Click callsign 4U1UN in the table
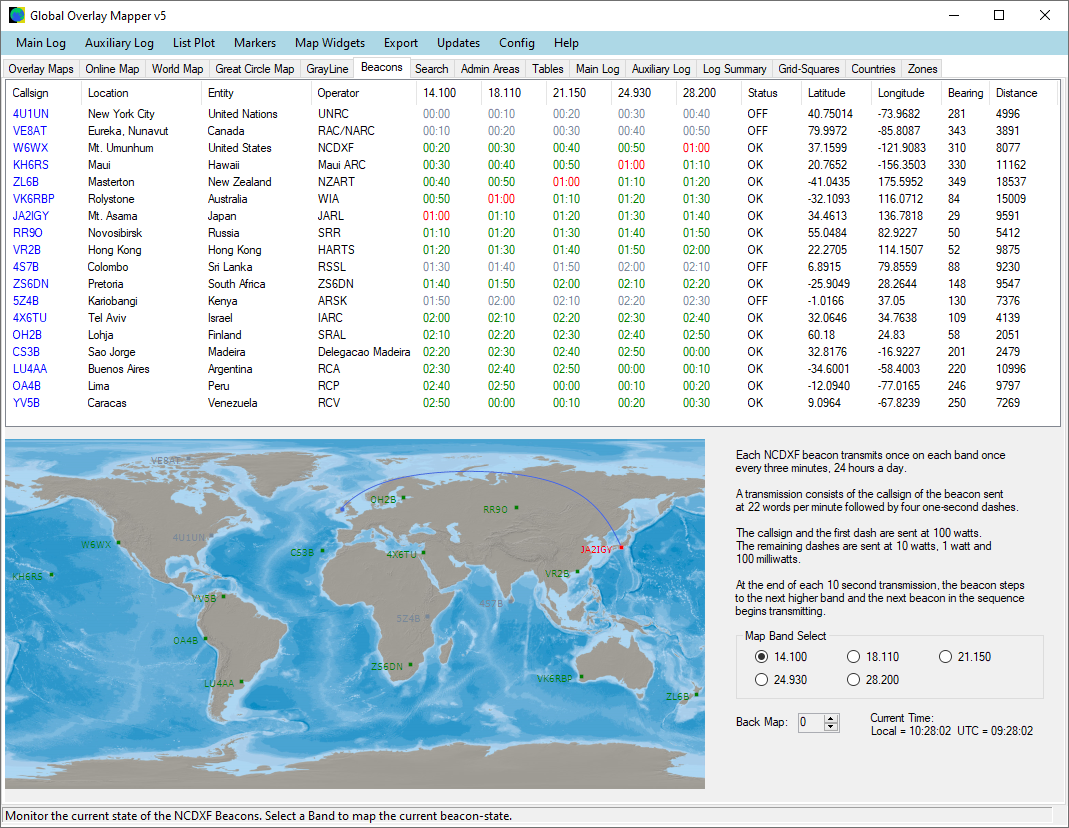This screenshot has width=1069, height=828. [x=31, y=114]
